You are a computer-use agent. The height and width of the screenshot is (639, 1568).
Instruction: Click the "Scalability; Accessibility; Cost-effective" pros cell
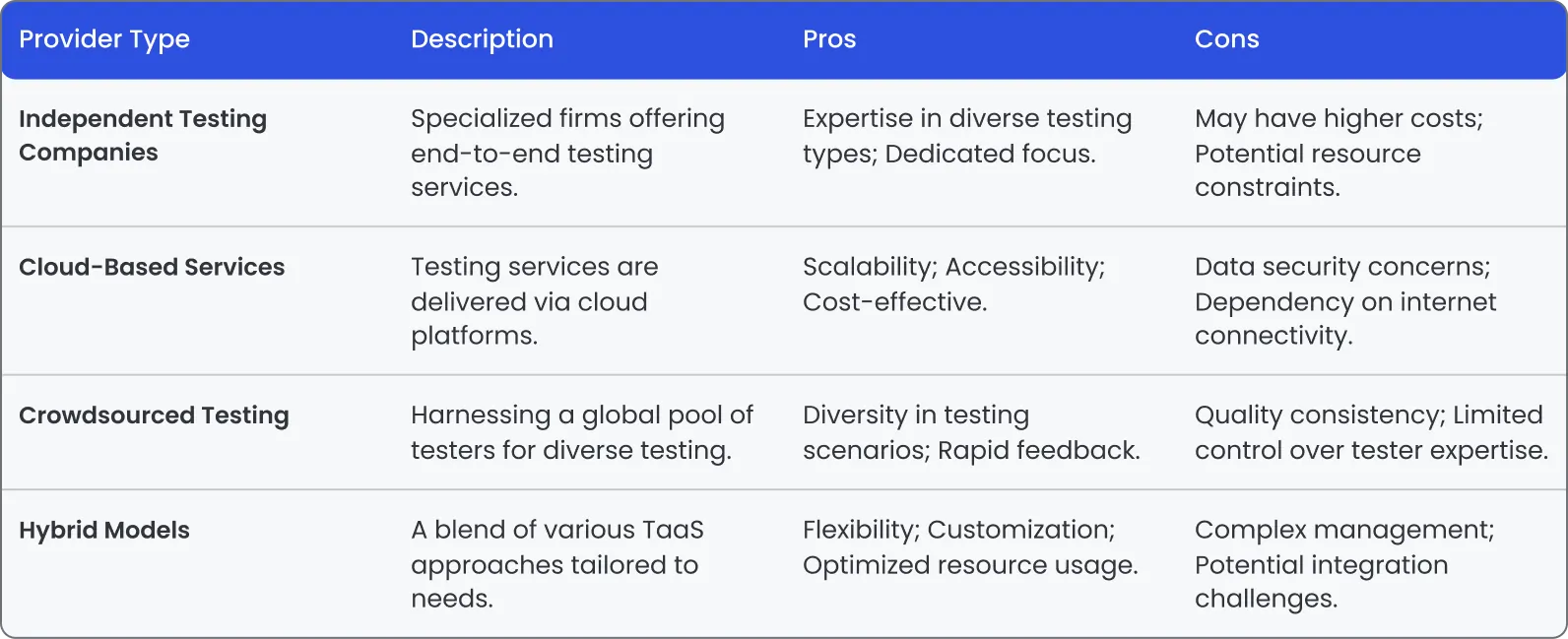(x=953, y=284)
